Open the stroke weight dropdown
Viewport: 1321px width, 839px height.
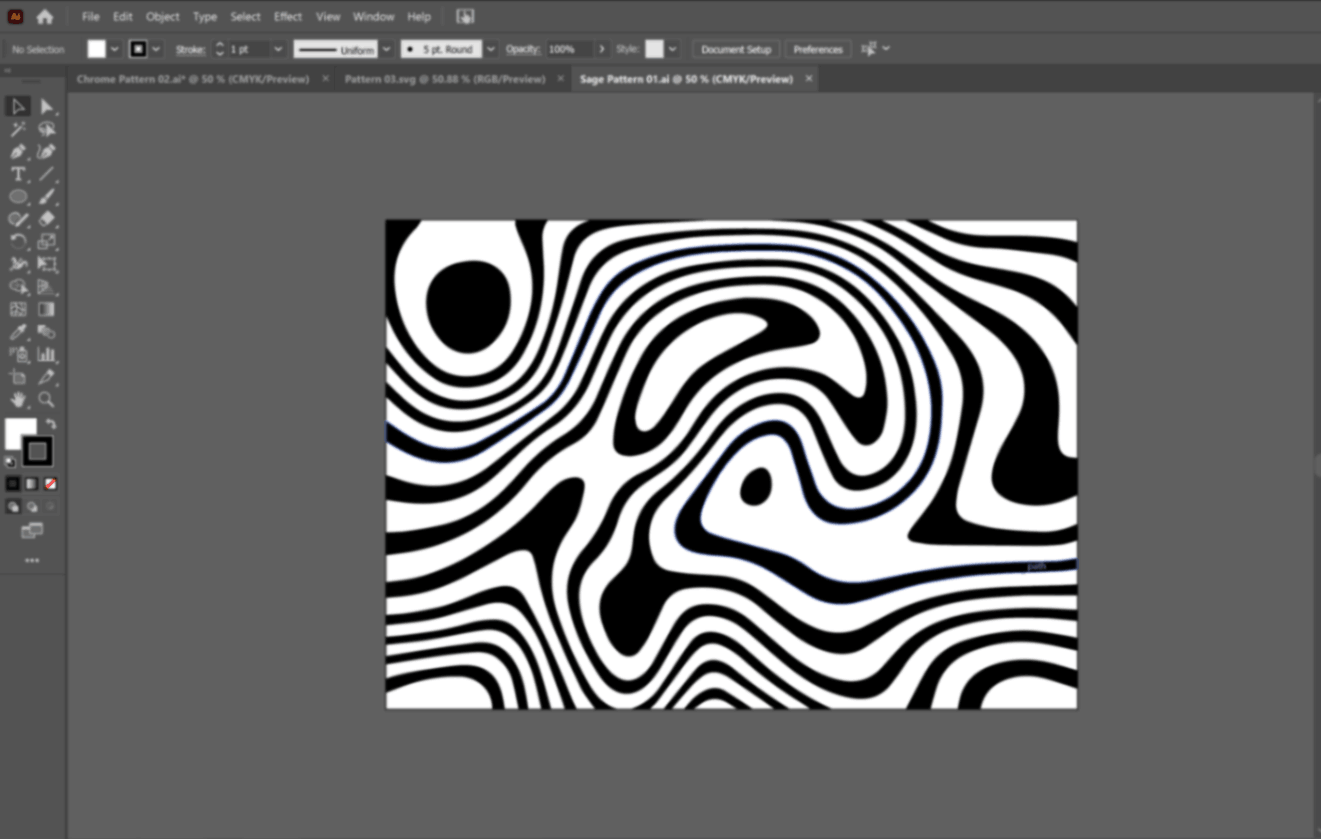[278, 49]
